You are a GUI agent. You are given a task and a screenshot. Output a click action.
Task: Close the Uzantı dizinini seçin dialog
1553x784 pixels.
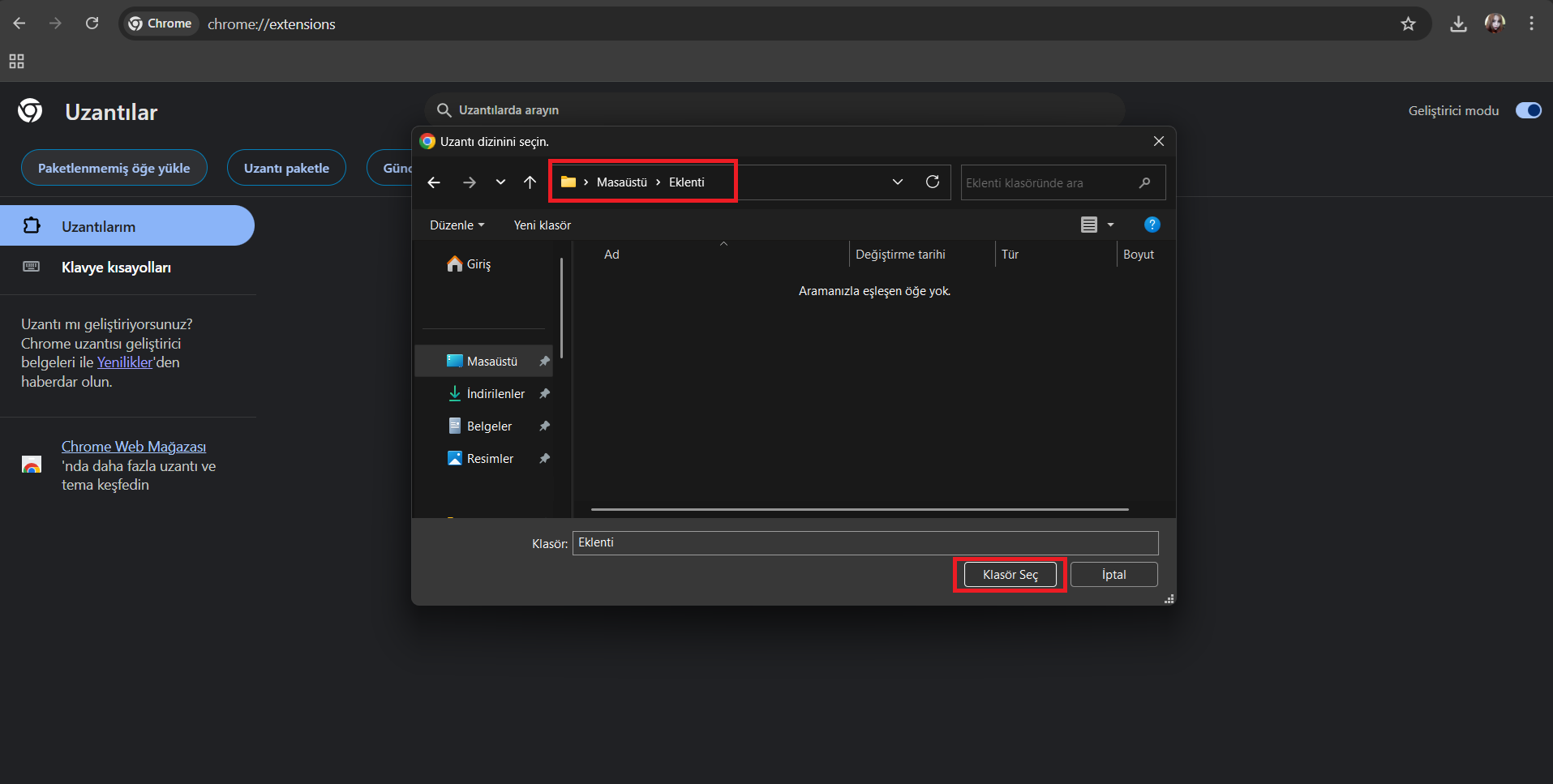(1159, 141)
